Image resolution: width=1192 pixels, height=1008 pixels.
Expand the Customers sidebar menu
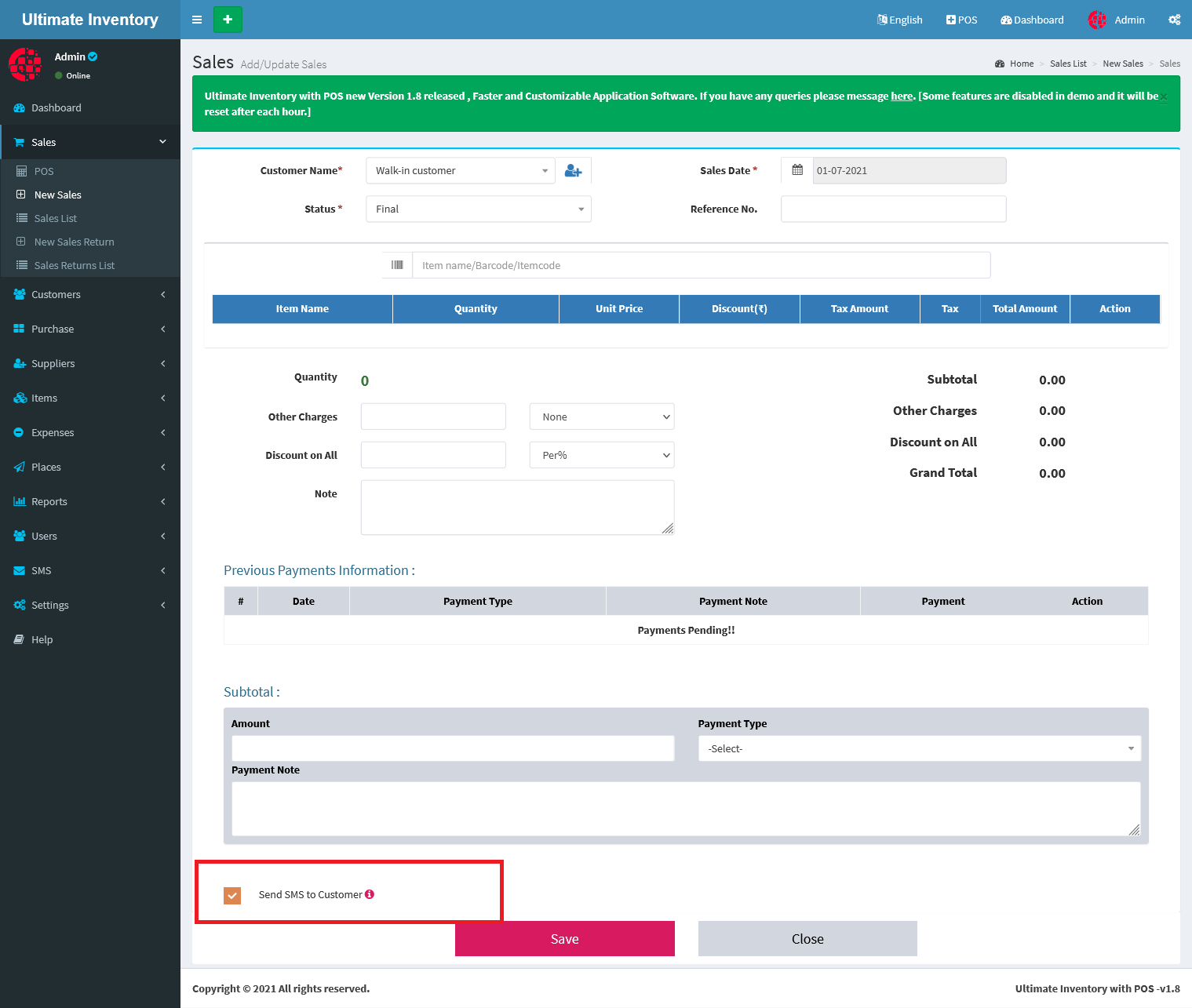coord(90,295)
